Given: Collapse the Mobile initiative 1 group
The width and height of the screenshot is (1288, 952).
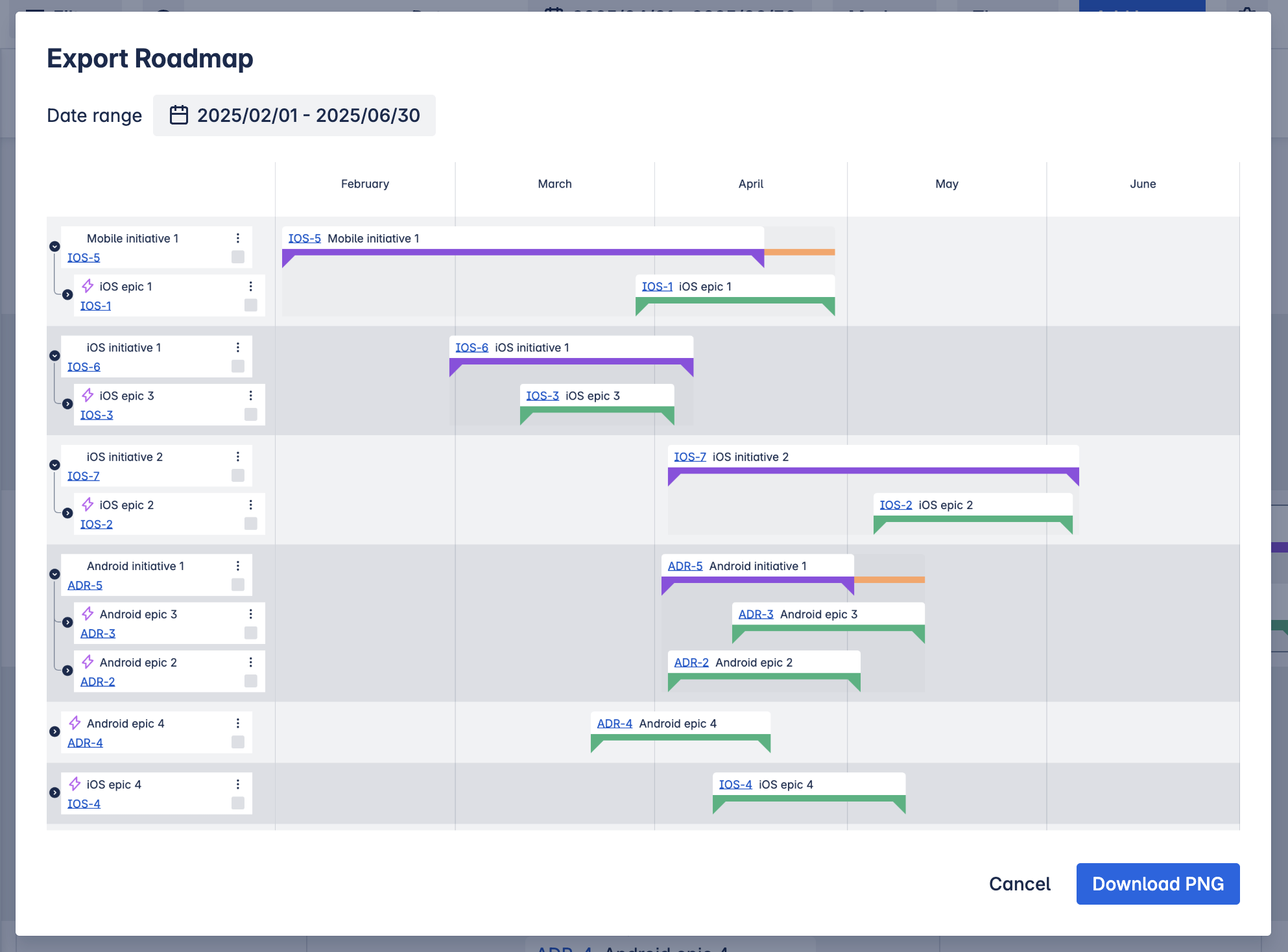Looking at the screenshot, I should (x=55, y=246).
